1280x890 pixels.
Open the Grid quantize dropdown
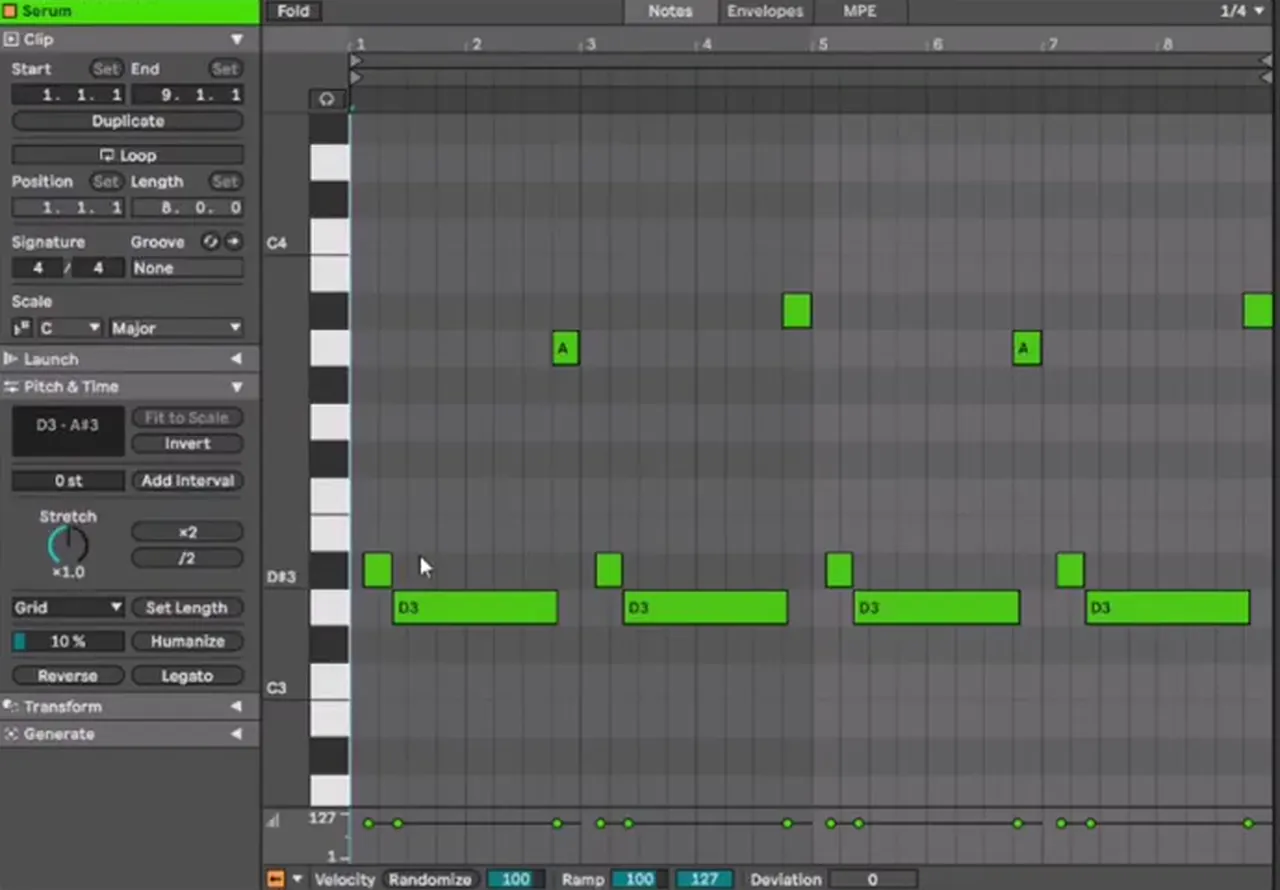(68, 608)
